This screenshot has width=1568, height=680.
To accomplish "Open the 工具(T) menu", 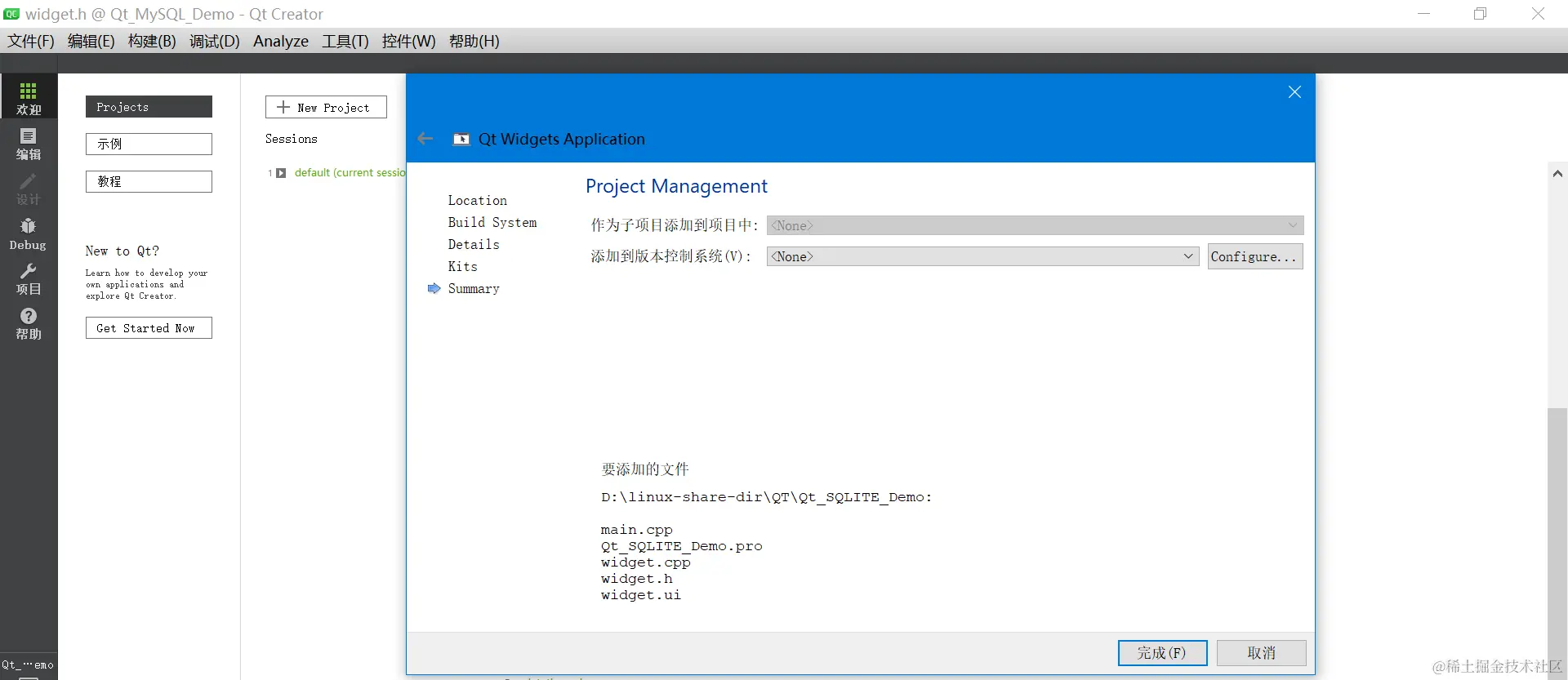I will [x=345, y=41].
